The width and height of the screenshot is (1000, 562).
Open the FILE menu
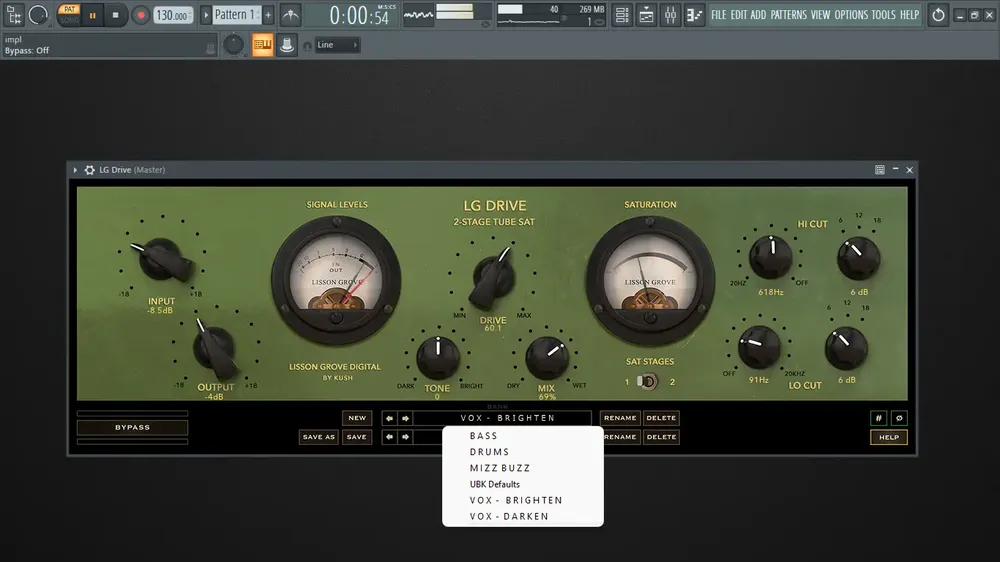[718, 15]
